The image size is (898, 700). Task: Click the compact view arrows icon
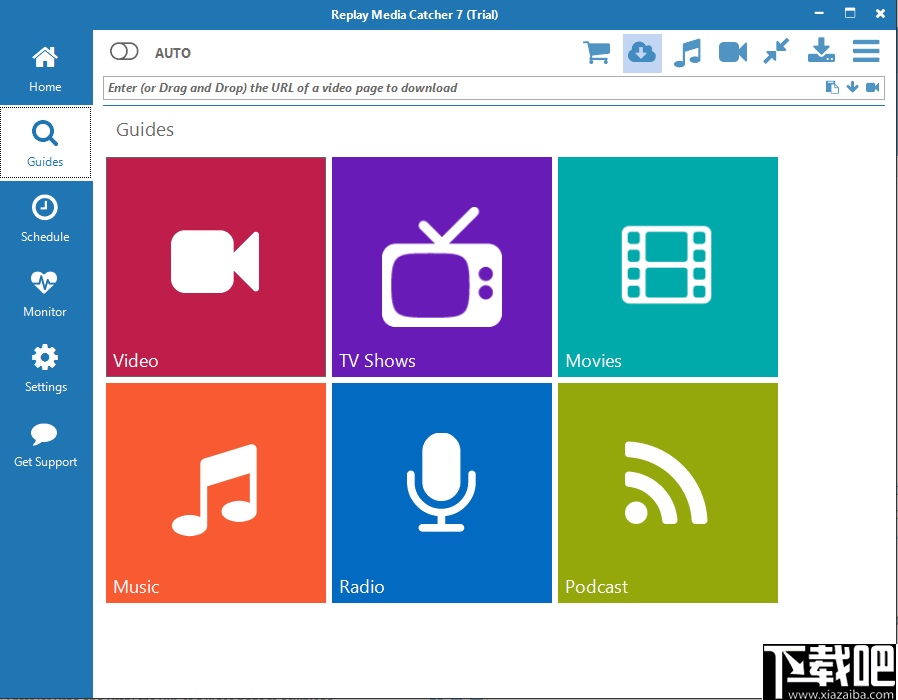(776, 52)
